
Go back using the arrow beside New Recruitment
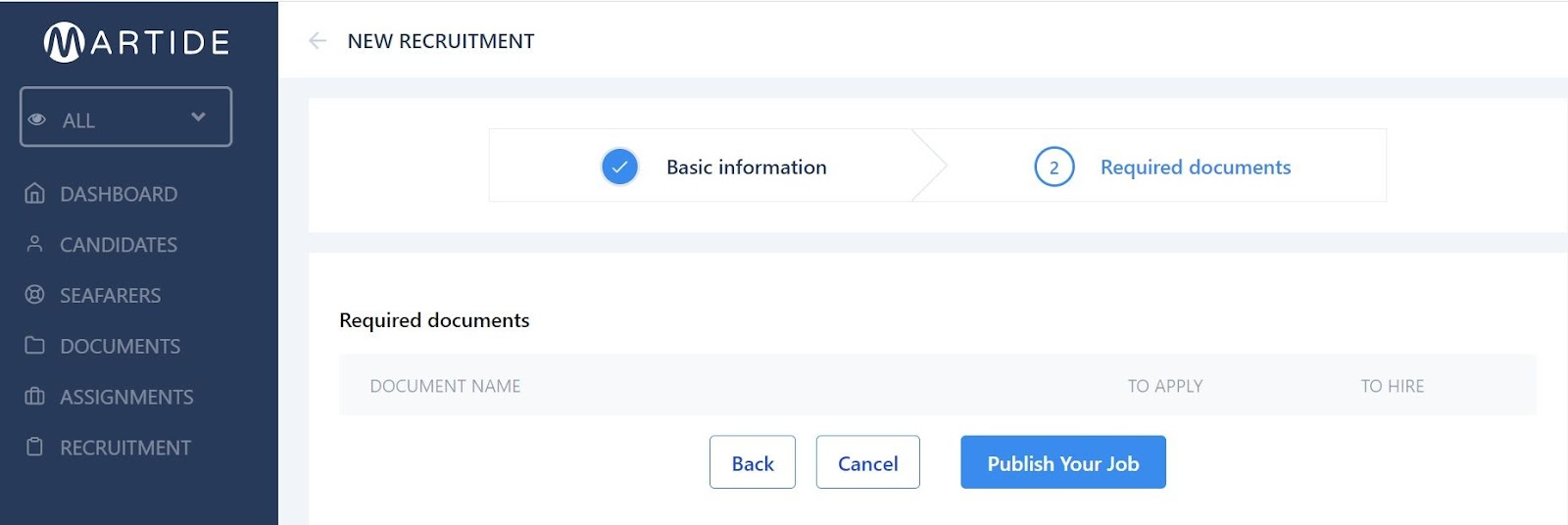(x=318, y=41)
